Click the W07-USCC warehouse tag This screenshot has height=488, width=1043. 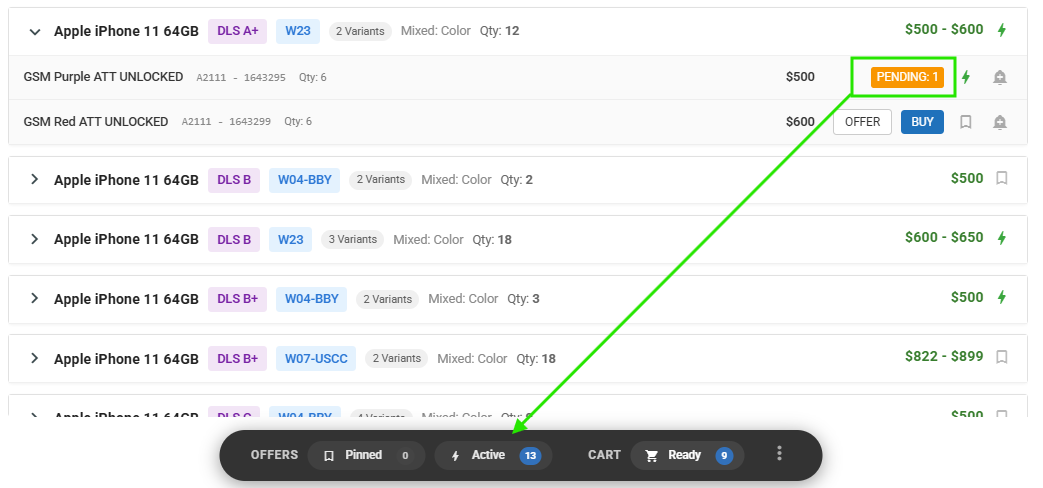point(316,358)
